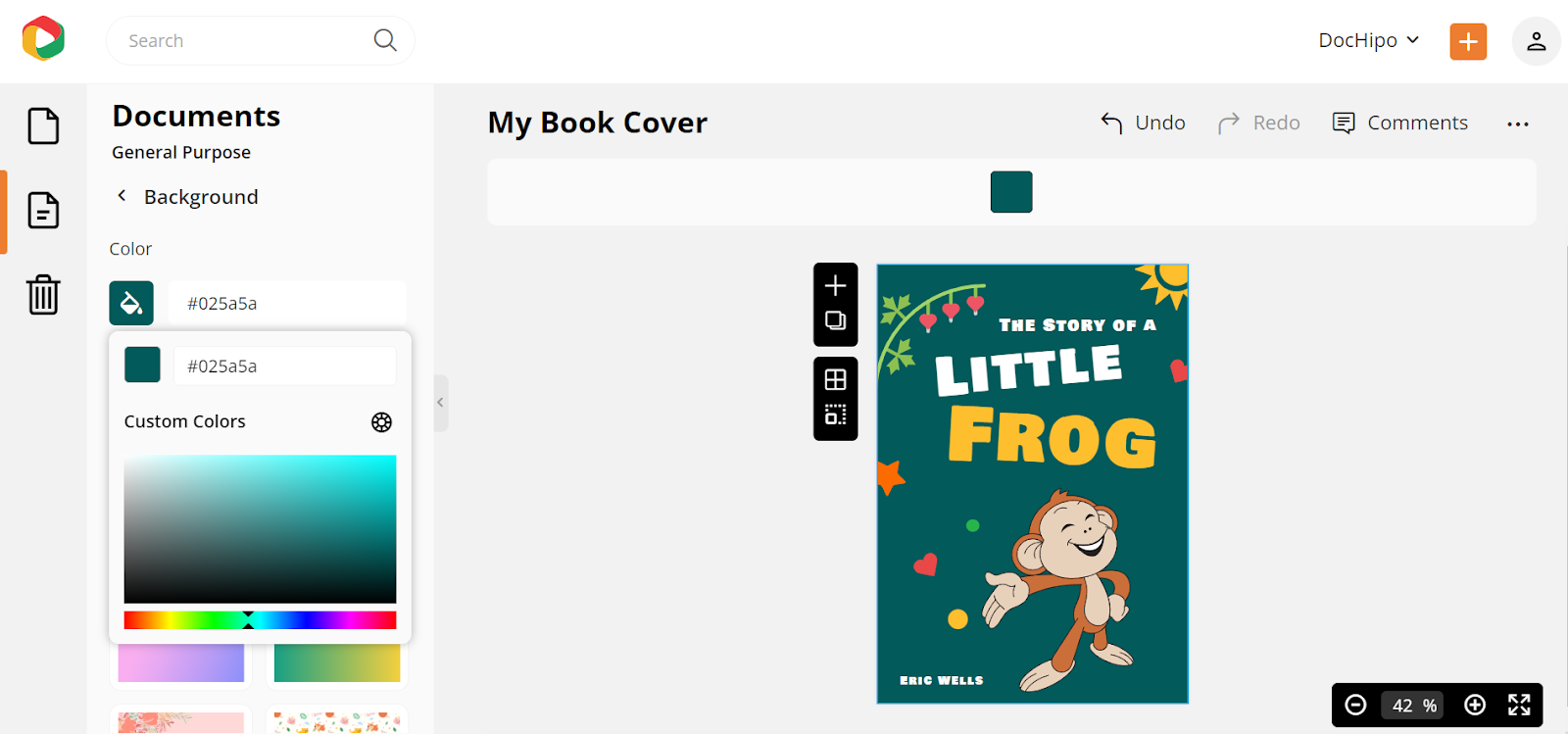The image size is (1568, 734).
Task: Duplicate the page using copy icon
Action: click(835, 321)
